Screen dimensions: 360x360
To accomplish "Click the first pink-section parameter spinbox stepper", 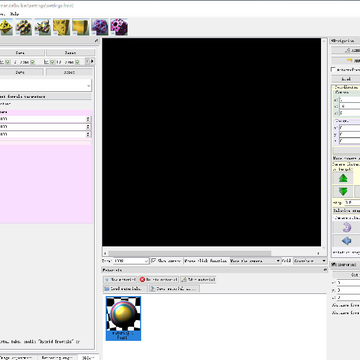I will pos(88,119).
